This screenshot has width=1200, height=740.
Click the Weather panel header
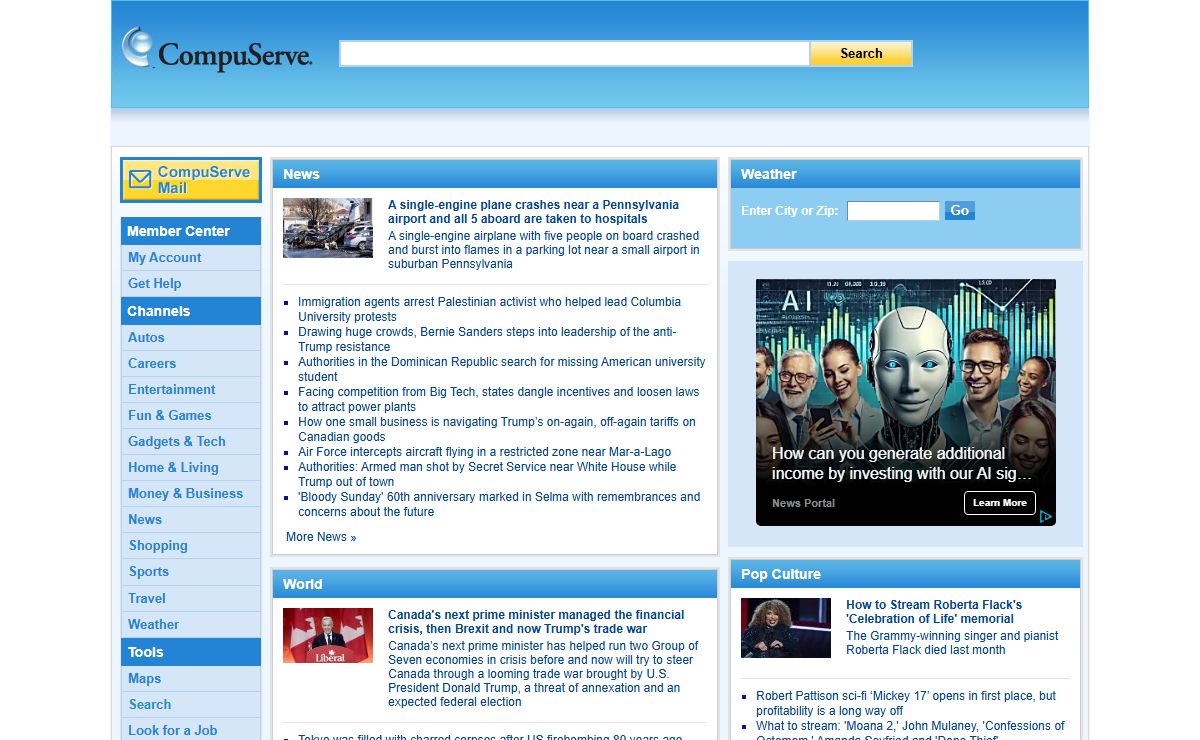tap(905, 174)
